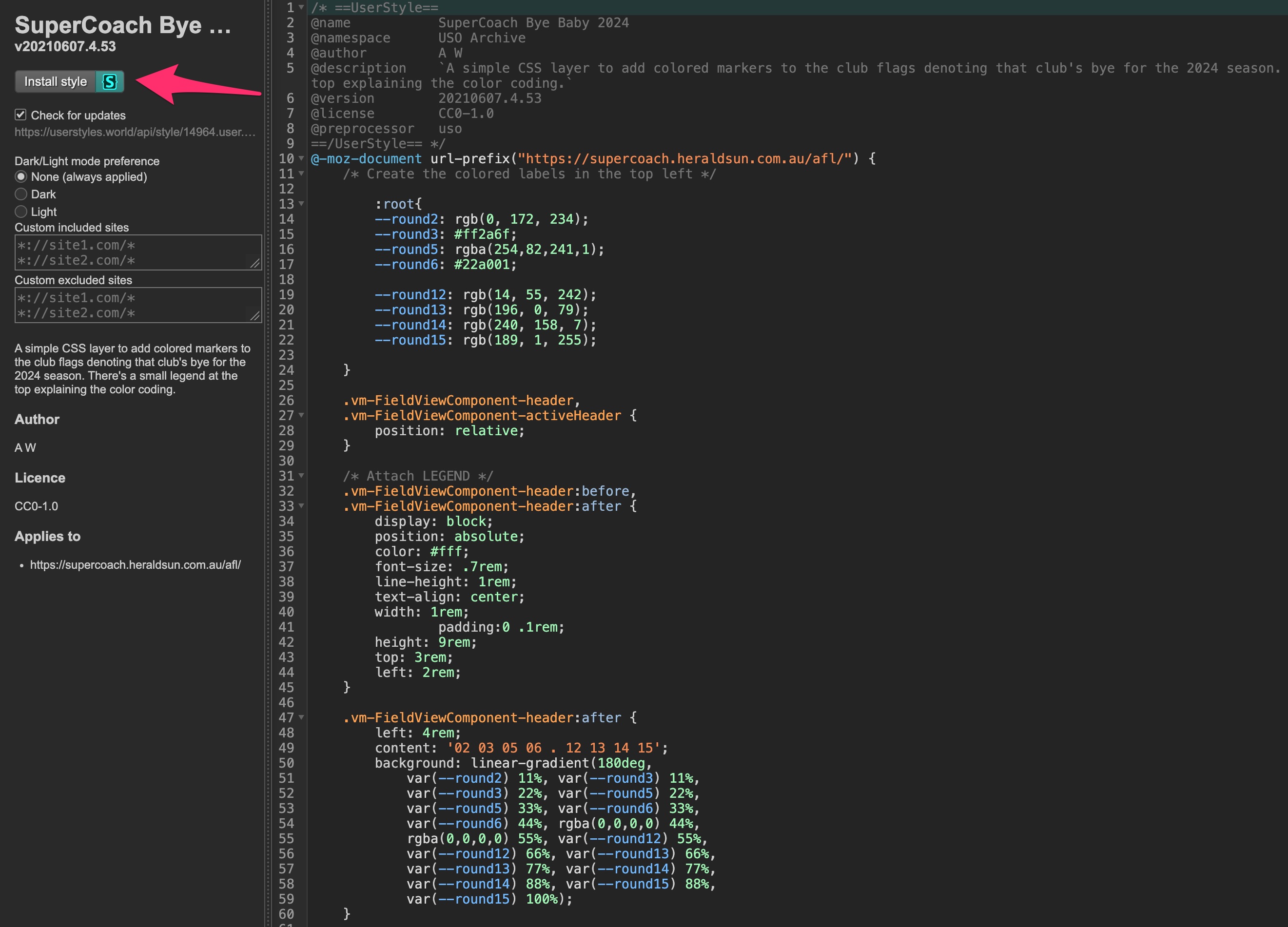Collapse the activeHeader rule at line 27

pos(302,416)
